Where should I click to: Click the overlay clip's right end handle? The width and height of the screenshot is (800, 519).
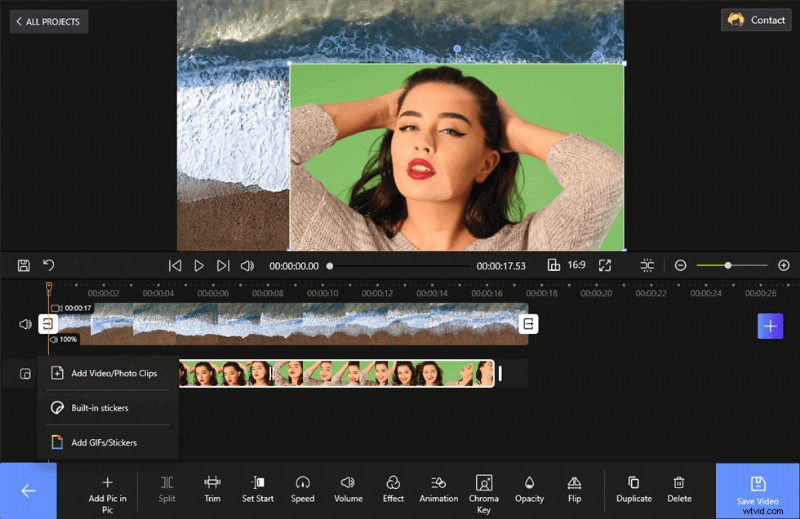pyautogui.click(x=500, y=374)
